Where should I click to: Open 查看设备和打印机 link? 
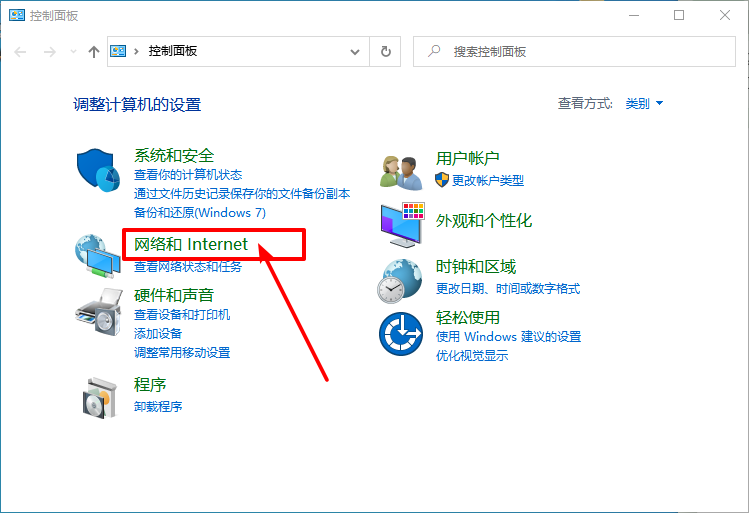(182, 315)
